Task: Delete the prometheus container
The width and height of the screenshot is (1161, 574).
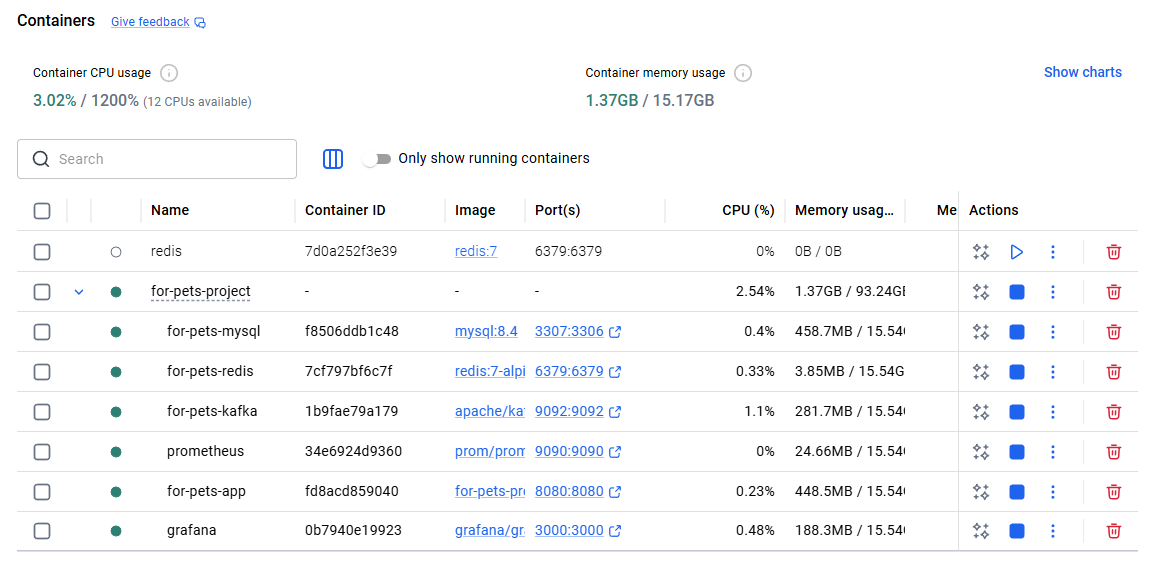Action: (1113, 452)
